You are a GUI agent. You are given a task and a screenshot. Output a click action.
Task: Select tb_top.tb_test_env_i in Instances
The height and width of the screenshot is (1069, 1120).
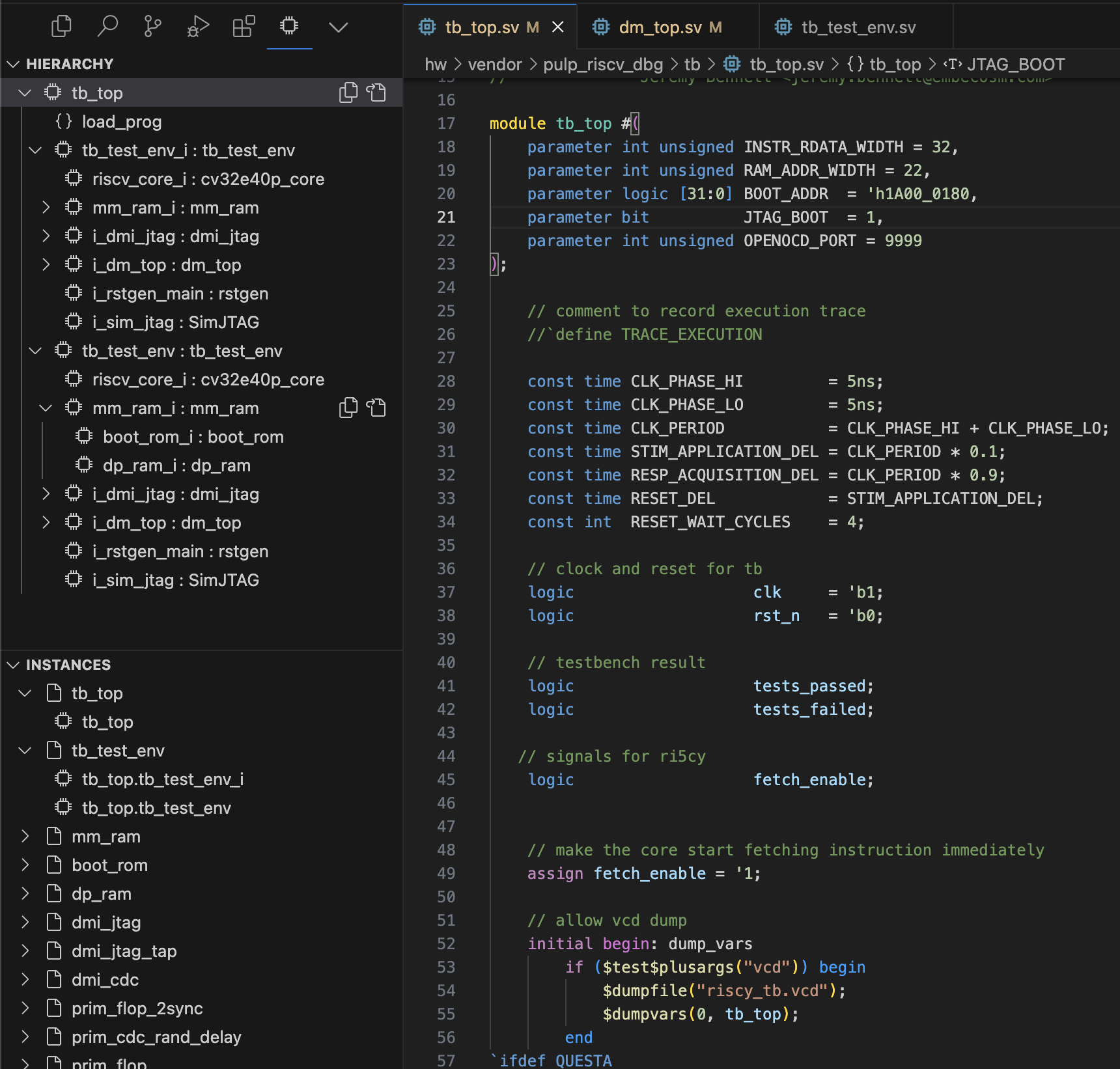point(163,779)
